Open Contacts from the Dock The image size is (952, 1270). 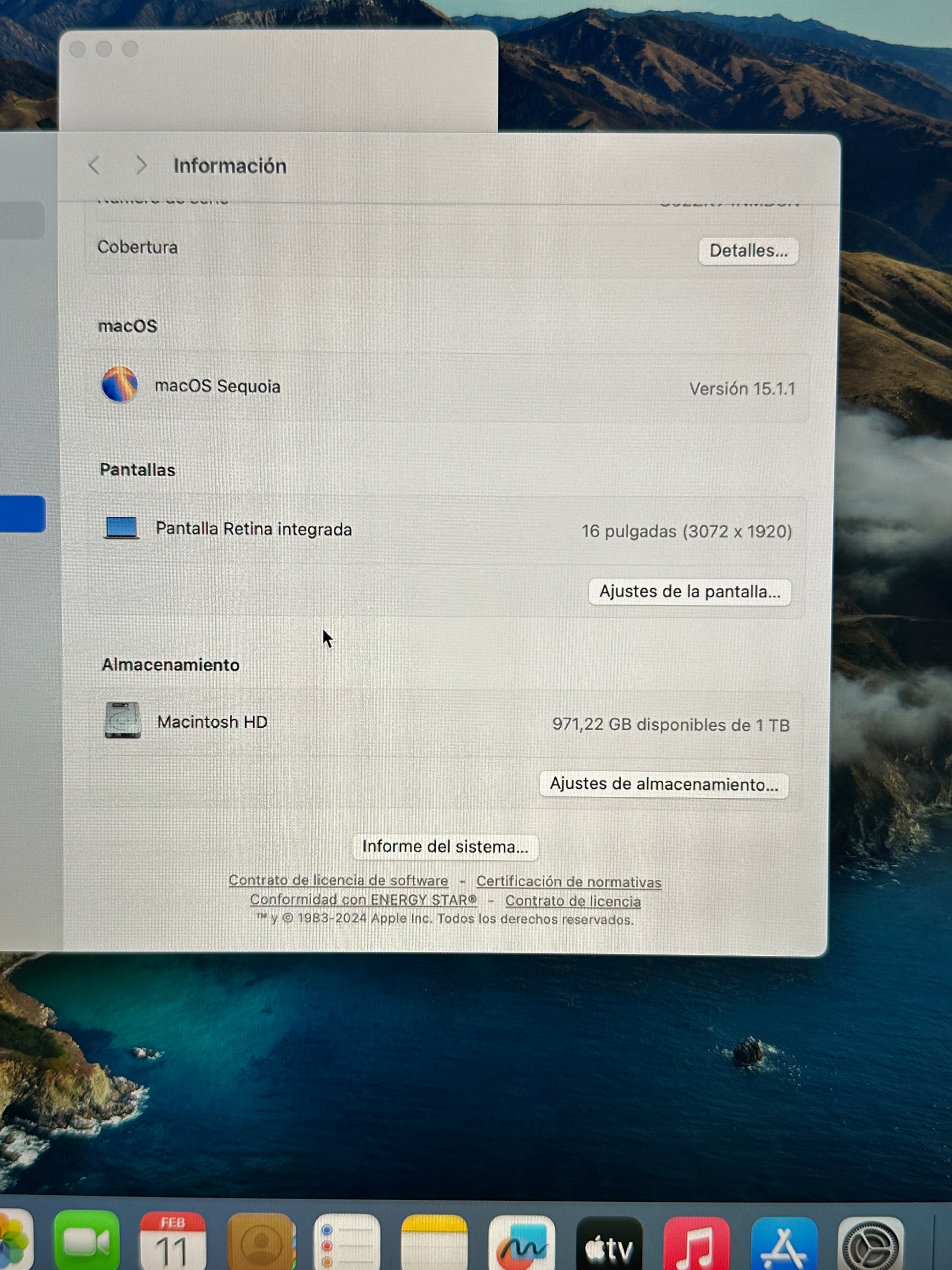click(261, 1242)
